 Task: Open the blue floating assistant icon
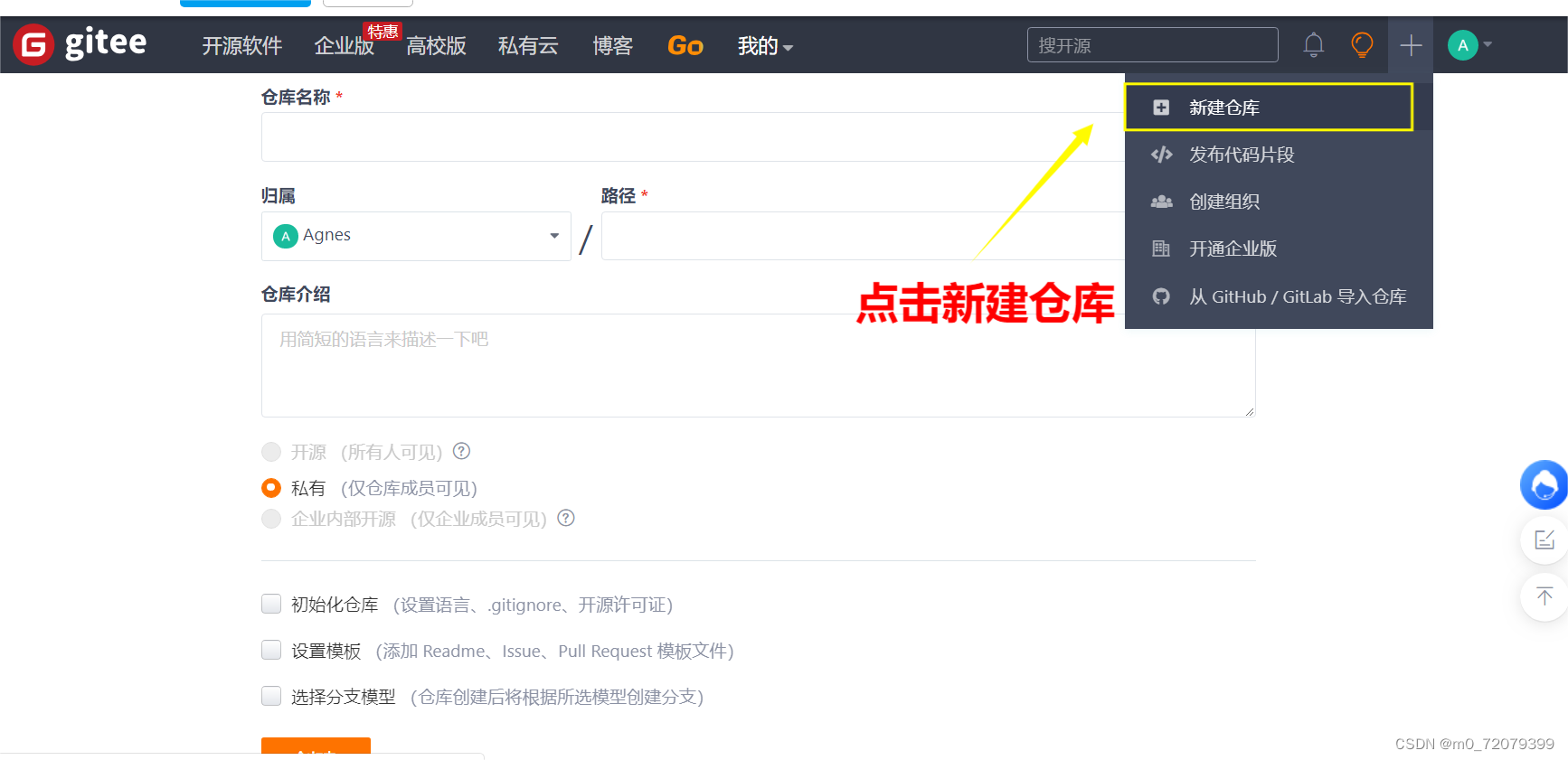pos(1544,484)
